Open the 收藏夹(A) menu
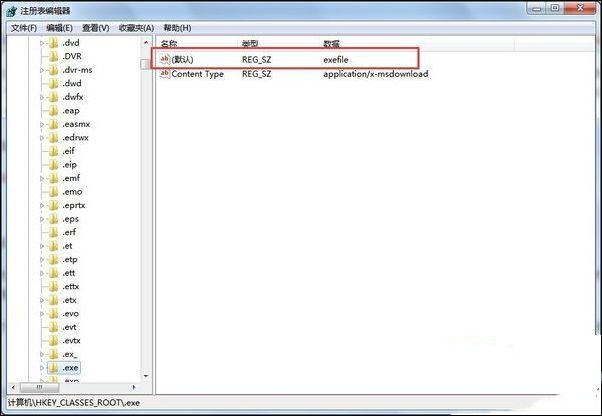 pyautogui.click(x=136, y=28)
